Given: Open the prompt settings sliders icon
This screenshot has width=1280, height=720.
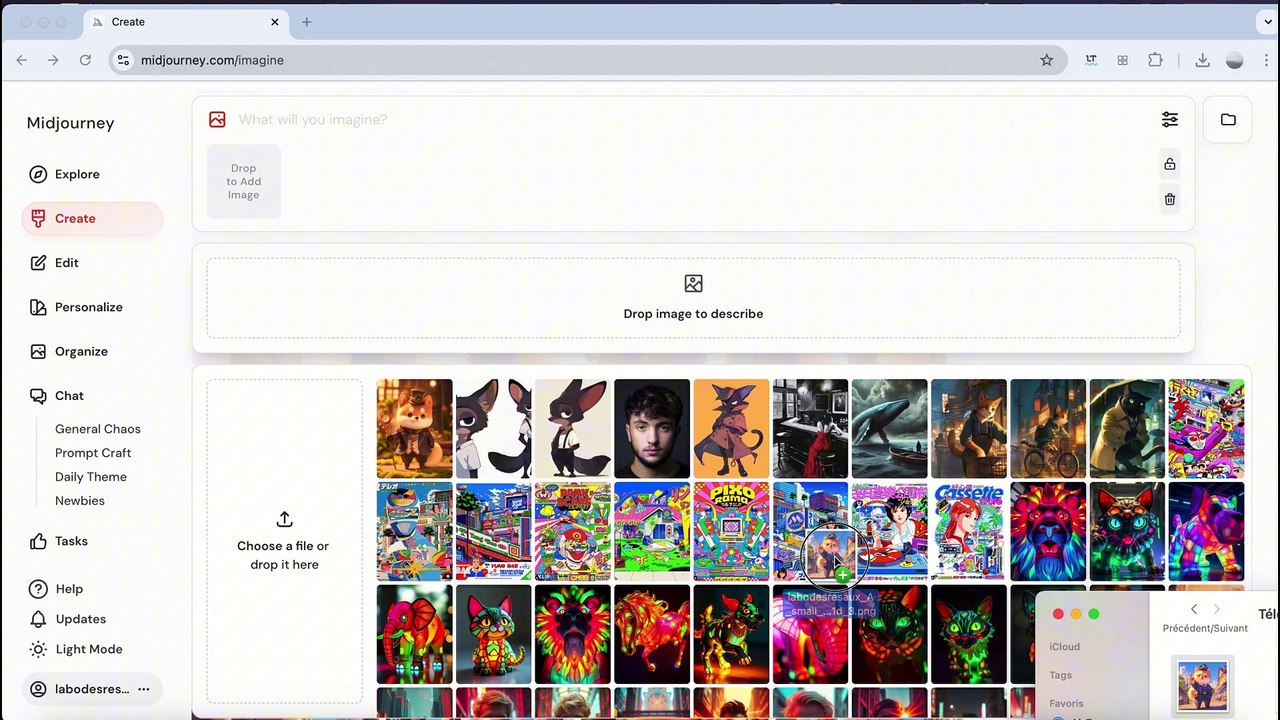Looking at the screenshot, I should [1169, 119].
